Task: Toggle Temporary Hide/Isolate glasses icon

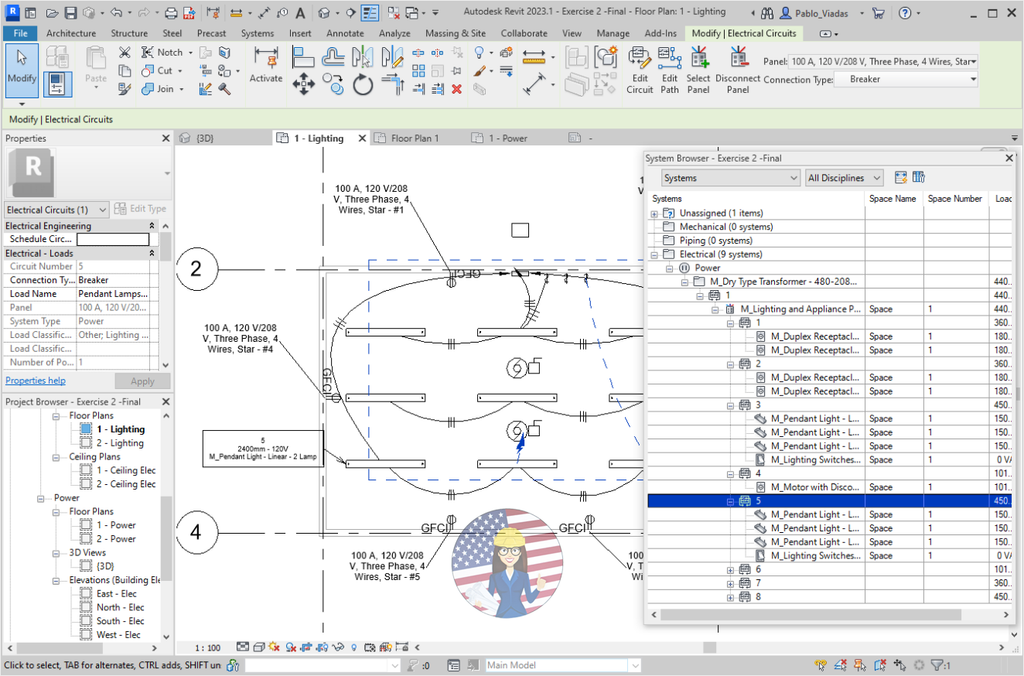Action: (339, 647)
